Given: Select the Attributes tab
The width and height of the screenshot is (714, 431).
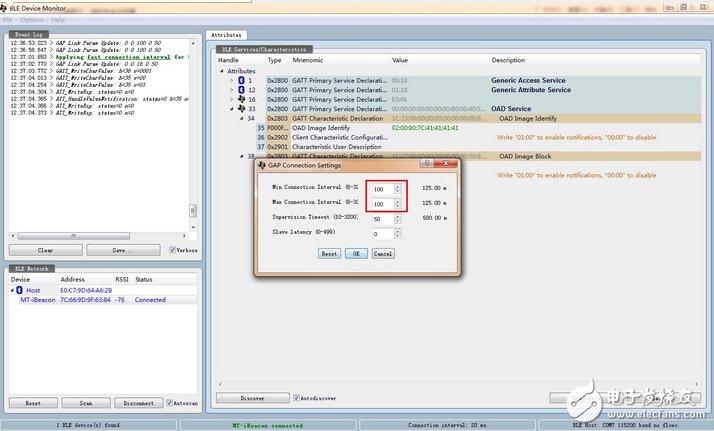Looking at the screenshot, I should [x=226, y=35].
